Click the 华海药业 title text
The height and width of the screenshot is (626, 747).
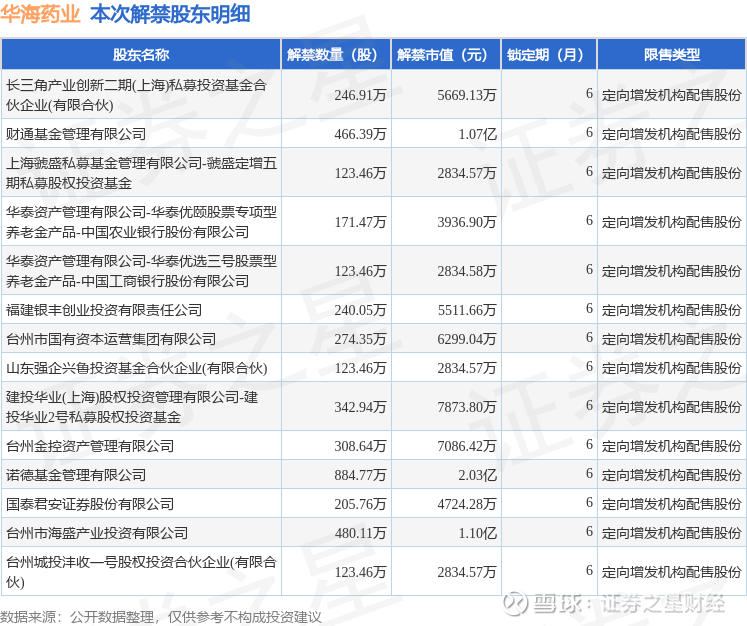click(40, 14)
